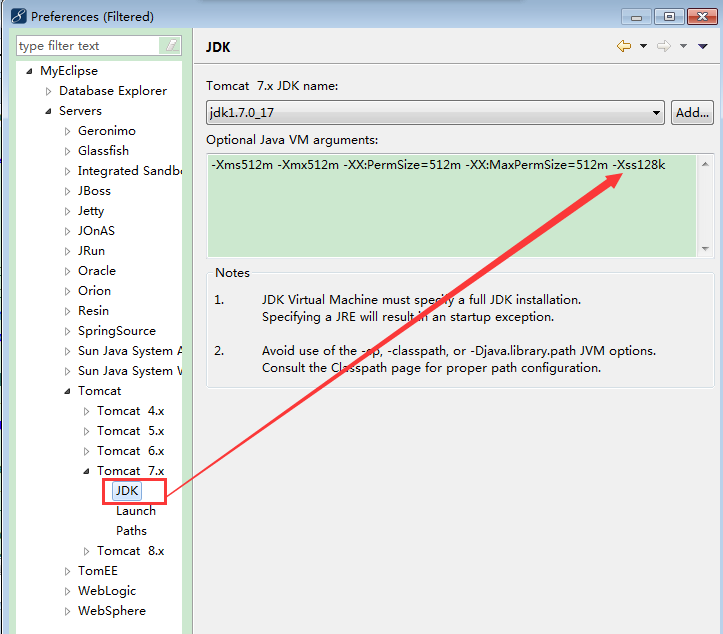The image size is (723, 634).
Task: Expand the Tomcat 6.x node
Action: click(x=86, y=451)
